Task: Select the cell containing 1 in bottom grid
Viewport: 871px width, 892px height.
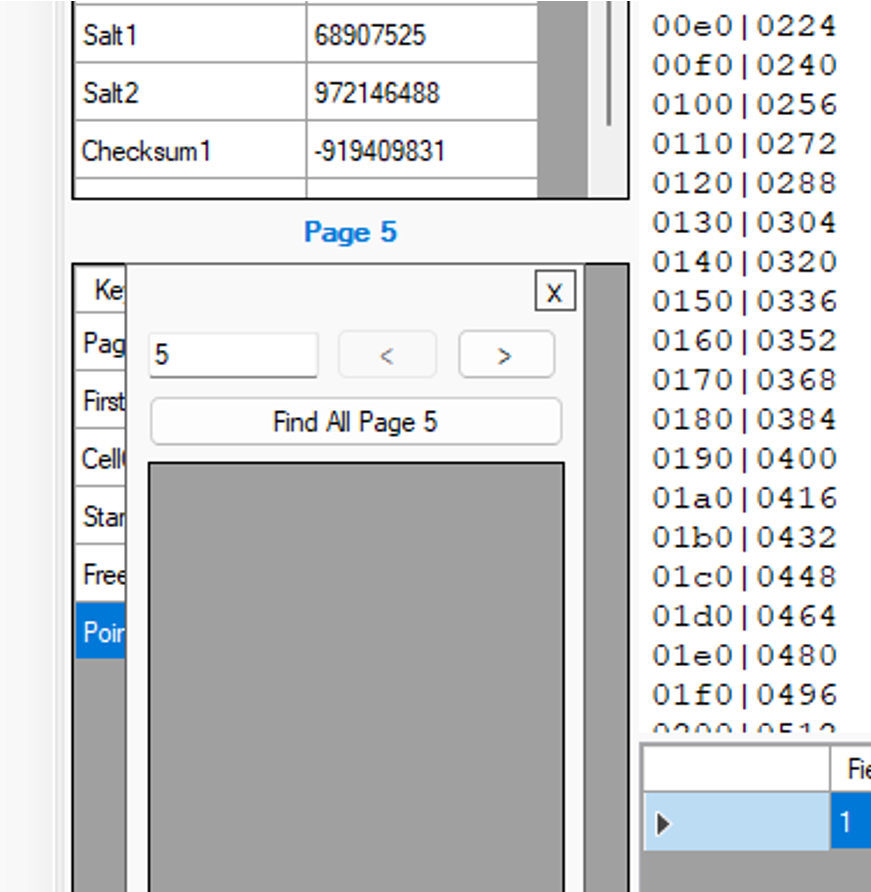Action: tap(849, 822)
